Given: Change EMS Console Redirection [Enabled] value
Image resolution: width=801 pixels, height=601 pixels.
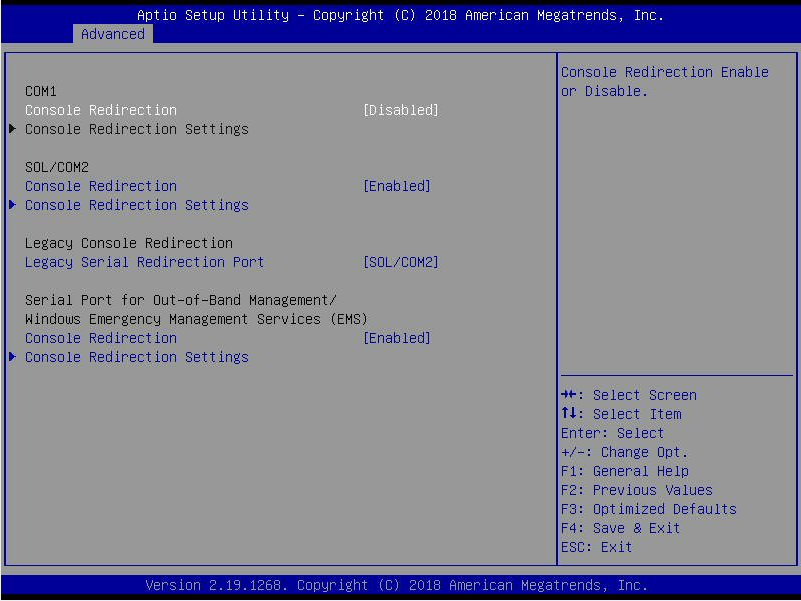Looking at the screenshot, I should tap(396, 338).
